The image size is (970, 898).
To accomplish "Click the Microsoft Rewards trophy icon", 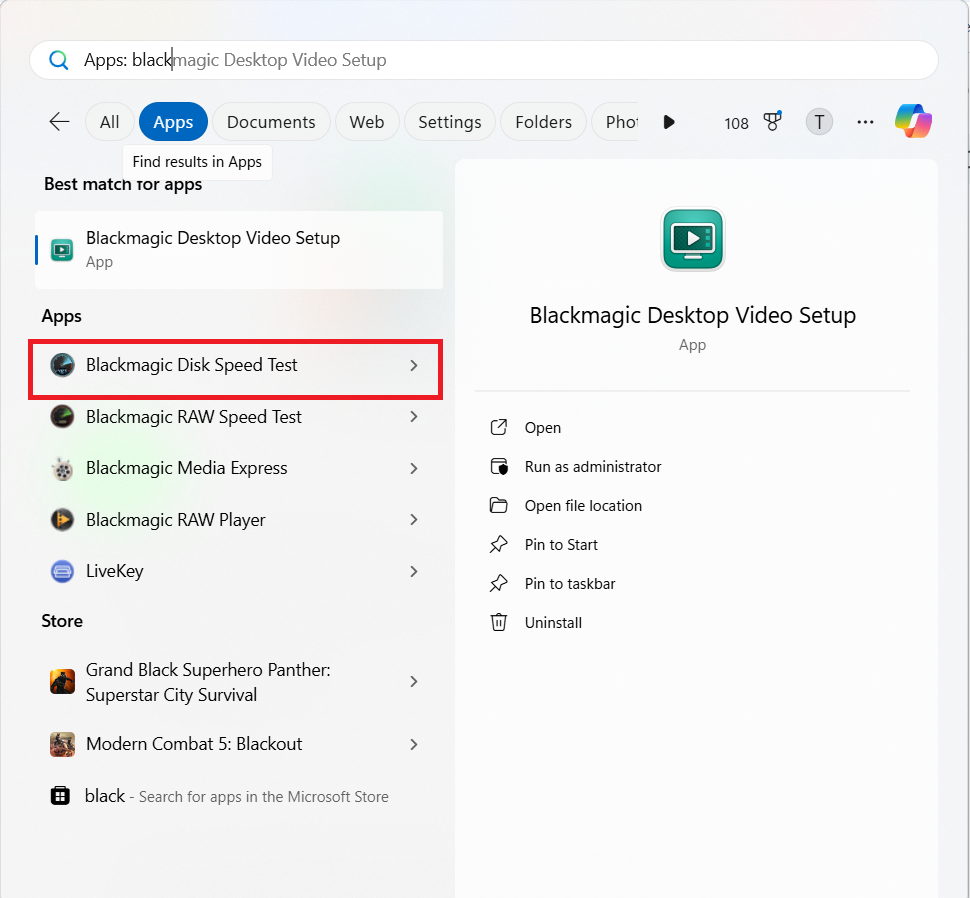I will pyautogui.click(x=772, y=121).
